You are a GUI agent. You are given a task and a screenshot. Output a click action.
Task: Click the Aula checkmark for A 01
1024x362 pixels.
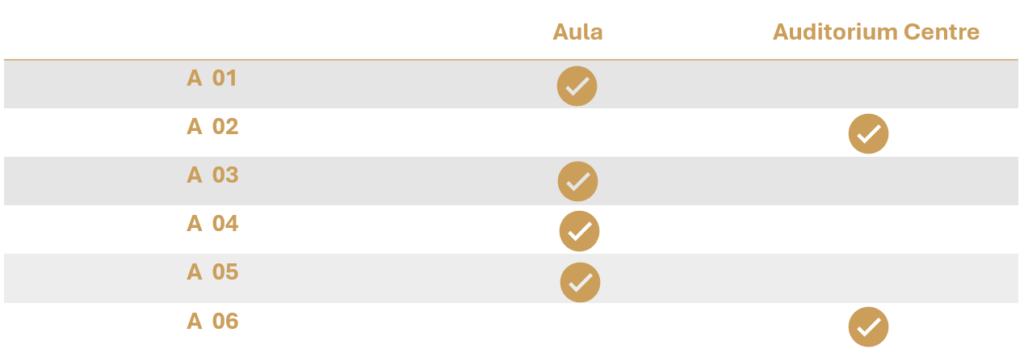point(577,86)
